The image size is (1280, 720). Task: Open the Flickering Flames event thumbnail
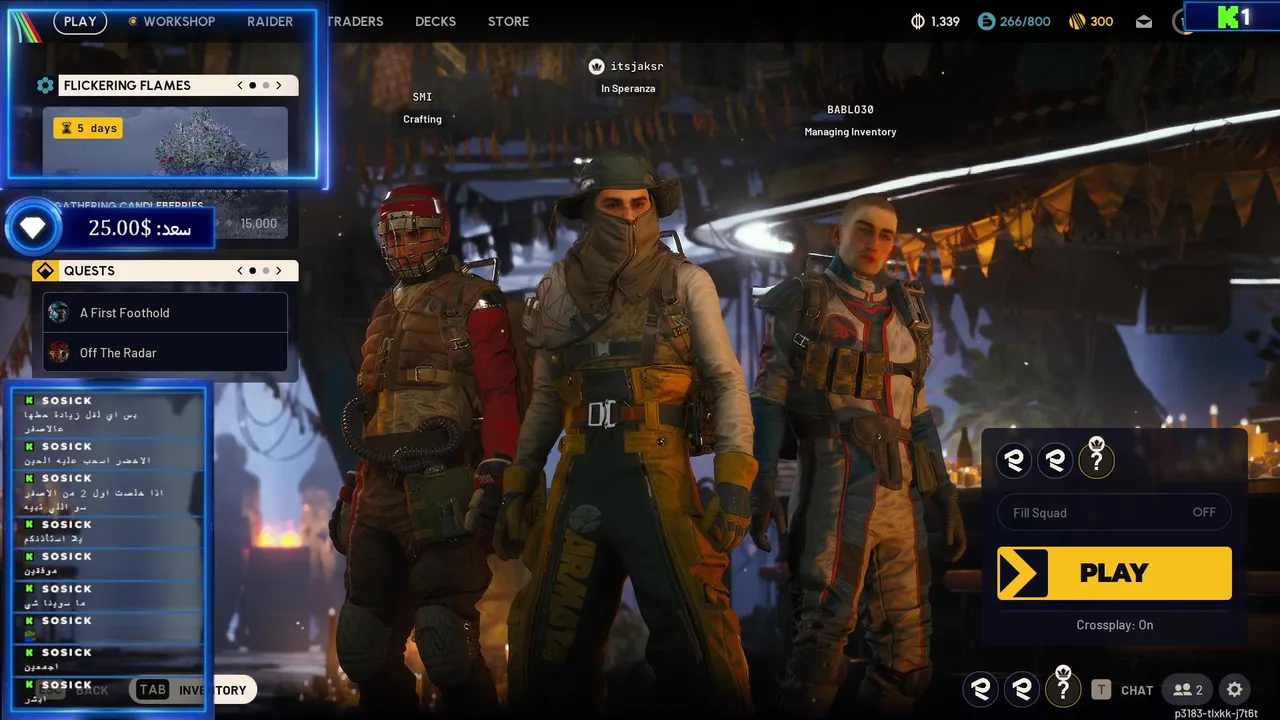[165, 142]
